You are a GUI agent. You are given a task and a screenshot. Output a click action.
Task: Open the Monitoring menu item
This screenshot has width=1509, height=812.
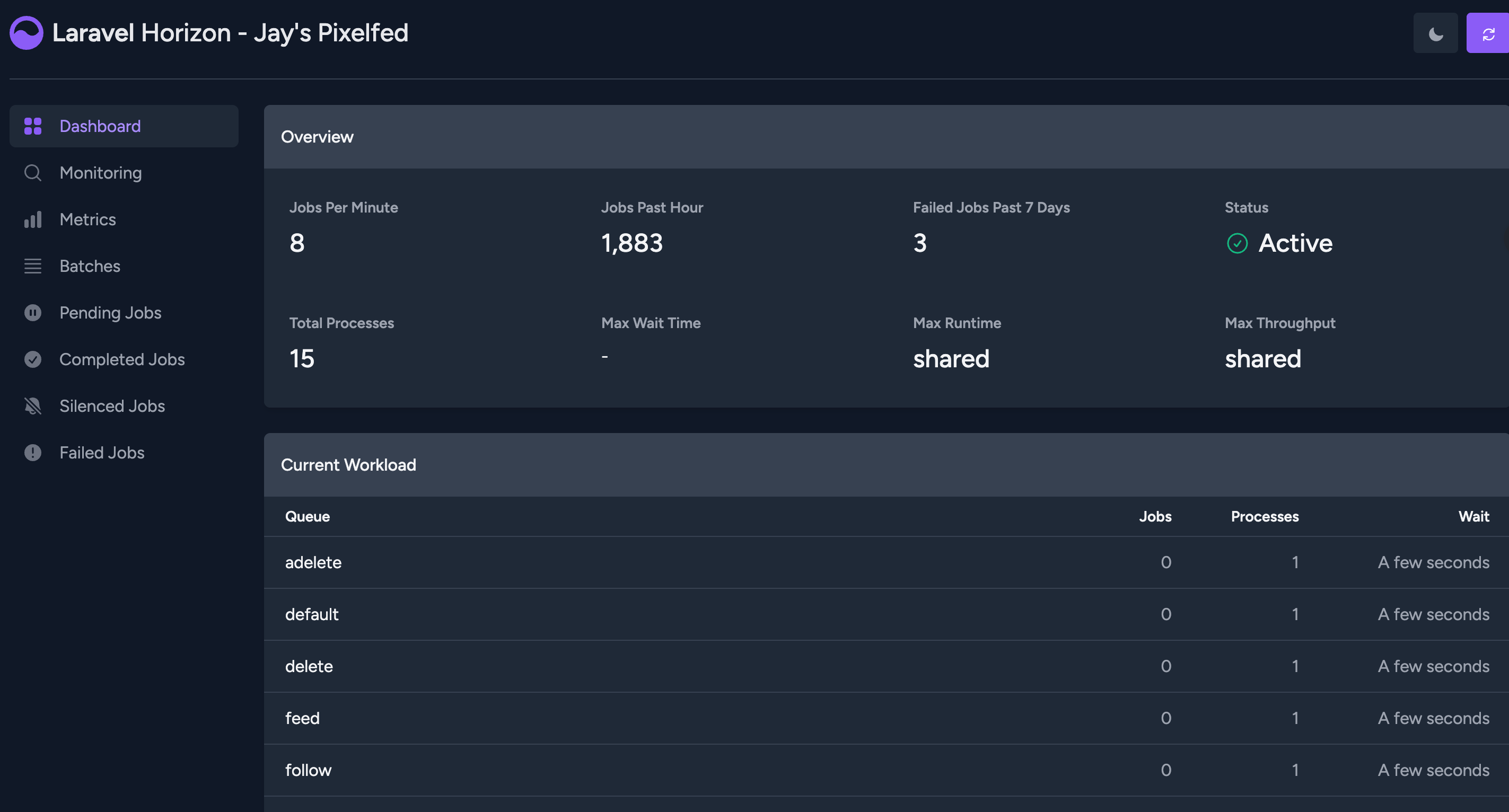[101, 173]
